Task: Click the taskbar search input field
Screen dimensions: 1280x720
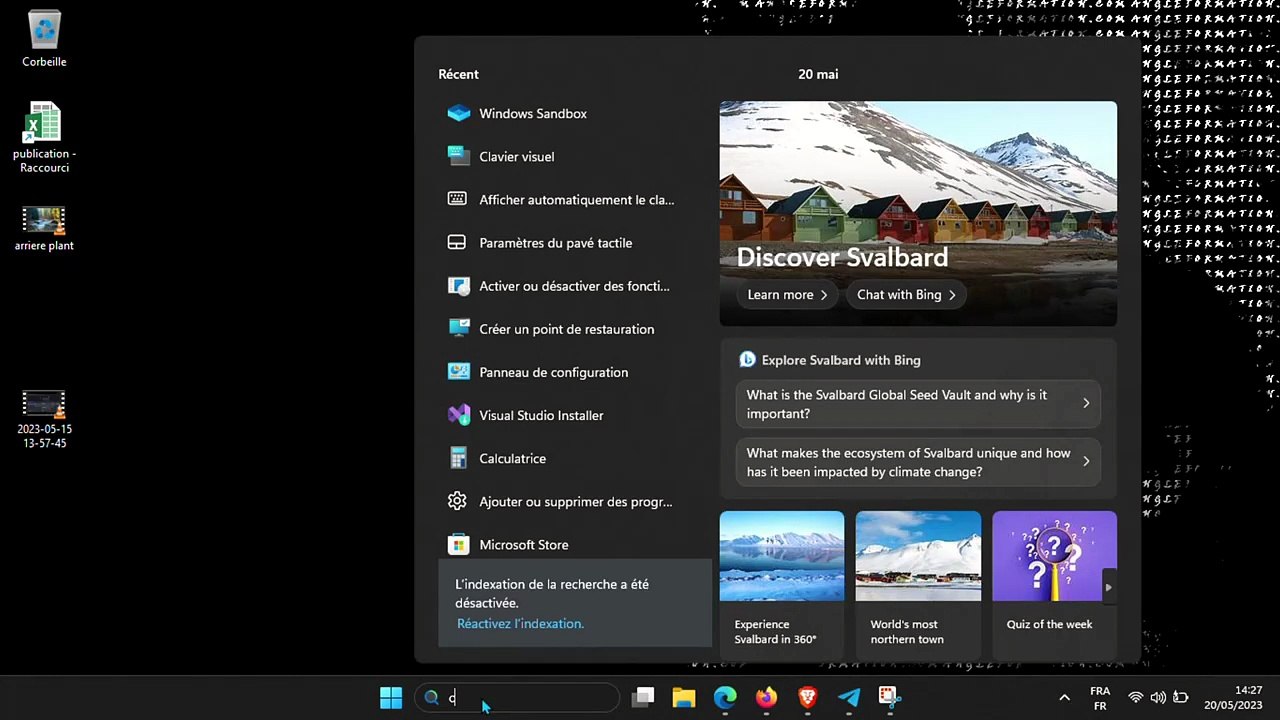Action: [517, 697]
